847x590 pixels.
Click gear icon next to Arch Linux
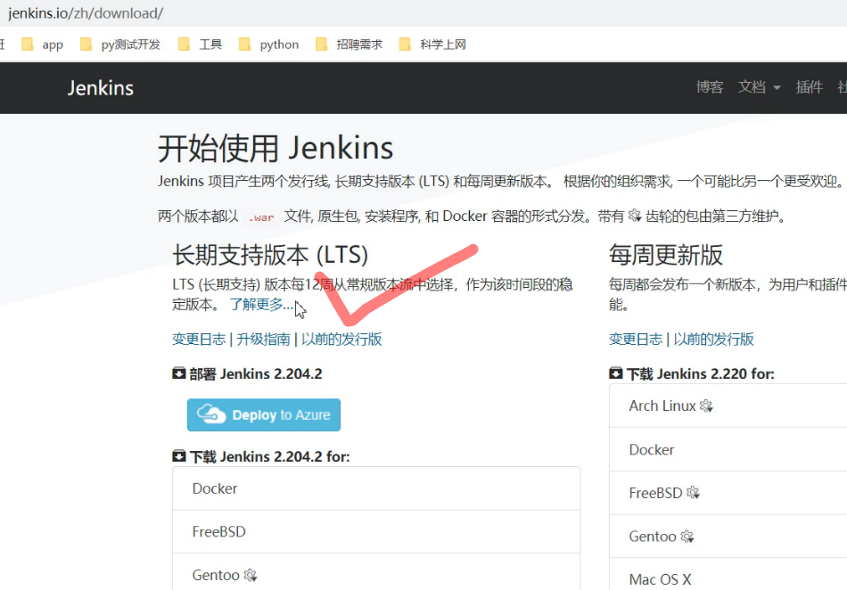click(707, 406)
